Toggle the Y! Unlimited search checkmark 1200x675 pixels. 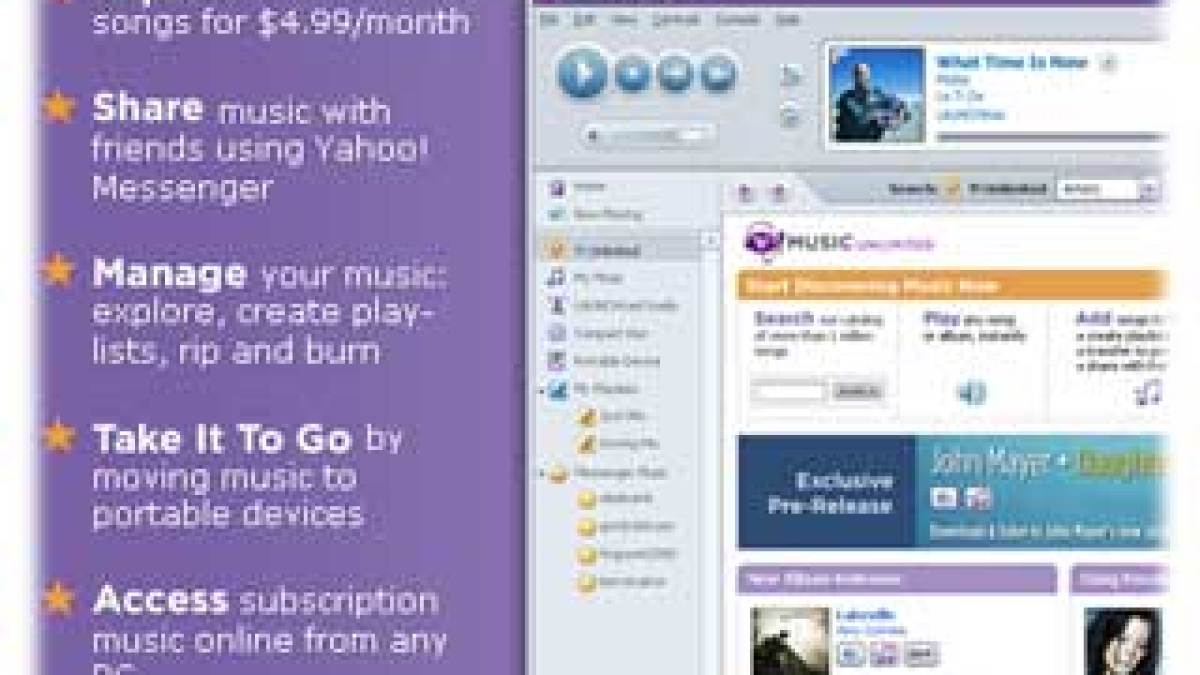pos(952,188)
